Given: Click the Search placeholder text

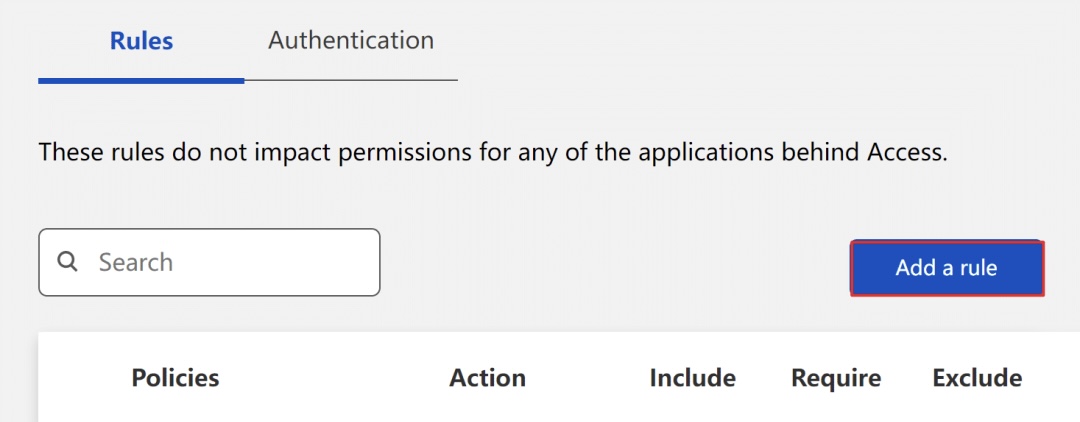Looking at the screenshot, I should (x=136, y=262).
